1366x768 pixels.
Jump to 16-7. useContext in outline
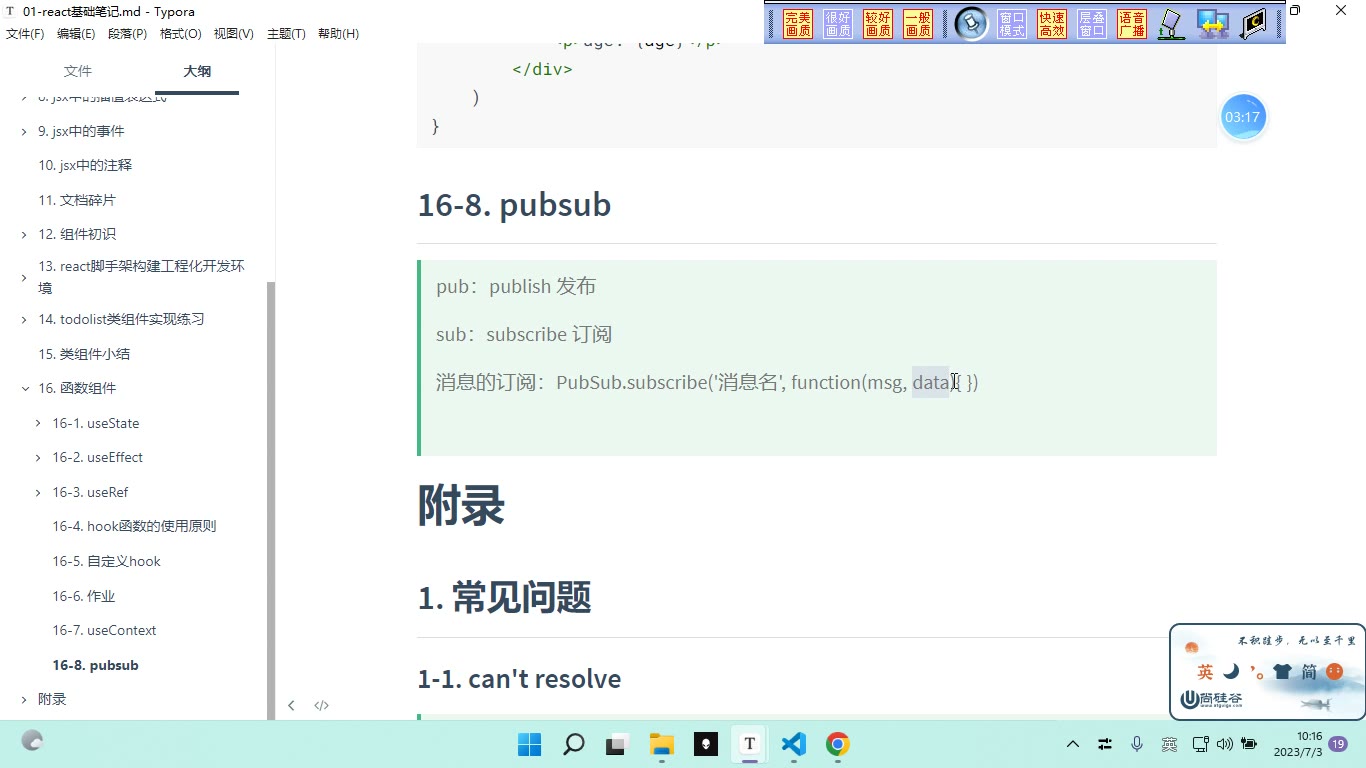[x=105, y=630]
